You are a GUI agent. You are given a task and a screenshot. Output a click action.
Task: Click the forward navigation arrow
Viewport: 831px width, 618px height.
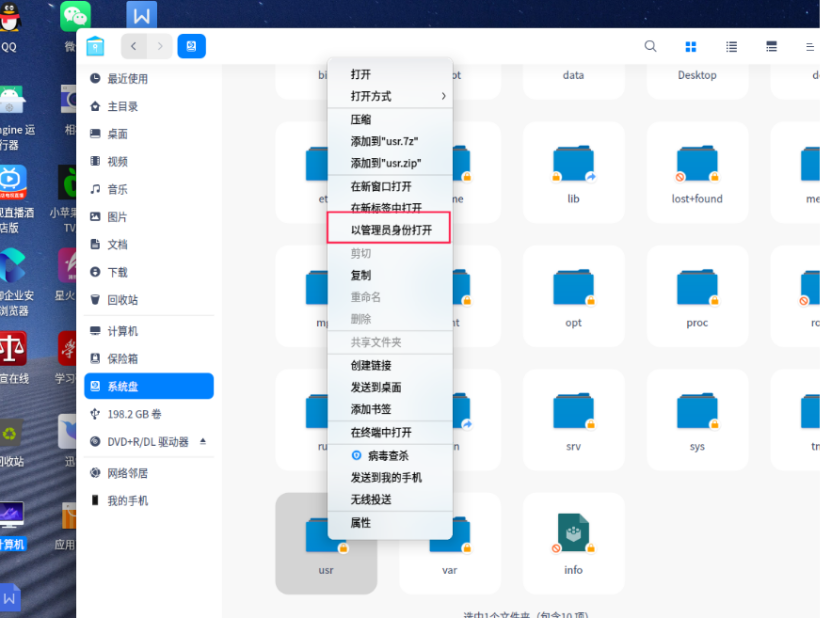click(x=159, y=46)
